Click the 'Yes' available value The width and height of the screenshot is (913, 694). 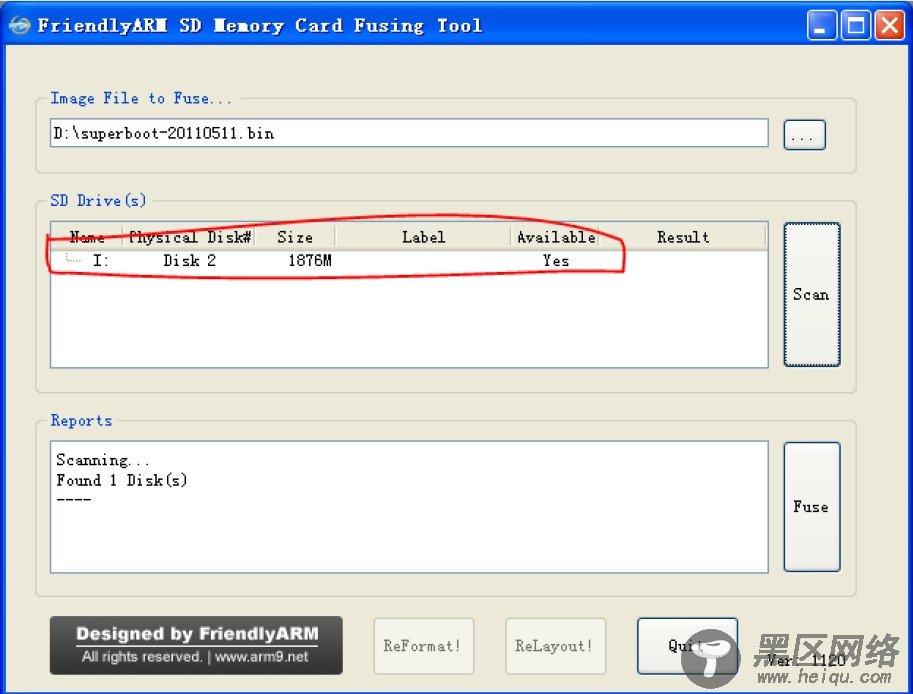click(556, 260)
